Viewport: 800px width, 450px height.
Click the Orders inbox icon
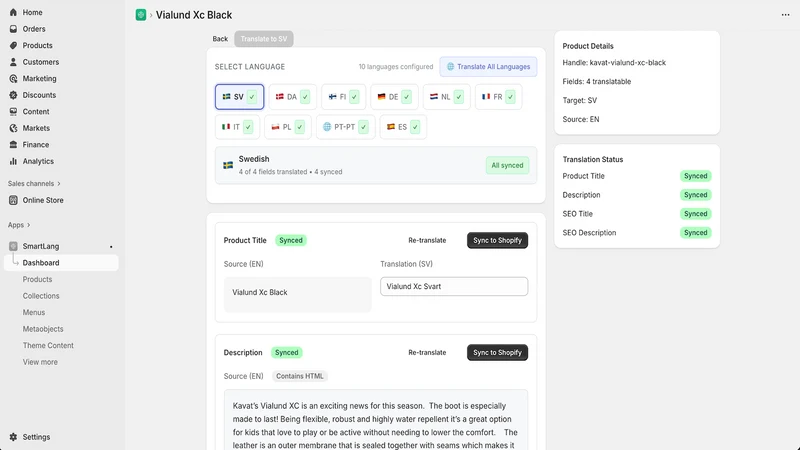tap(13, 29)
